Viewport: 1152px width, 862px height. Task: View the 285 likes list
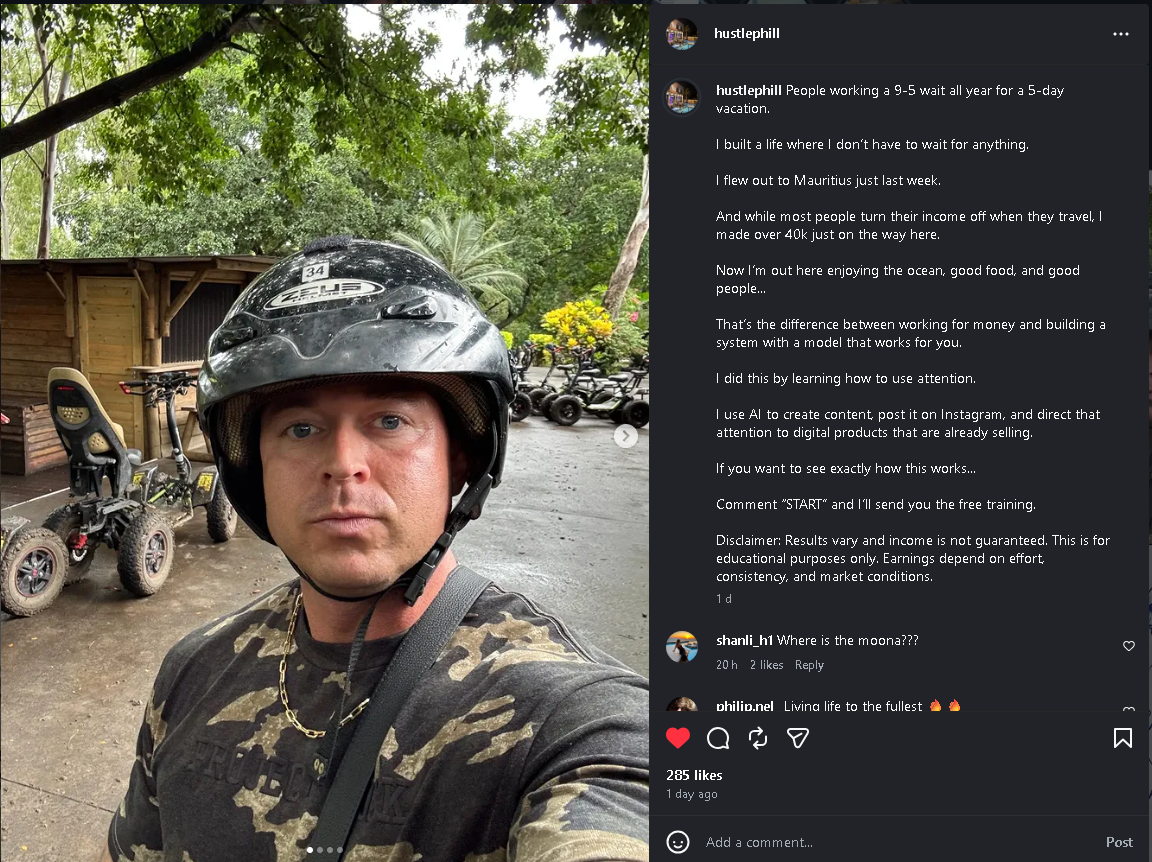pyautogui.click(x=694, y=775)
